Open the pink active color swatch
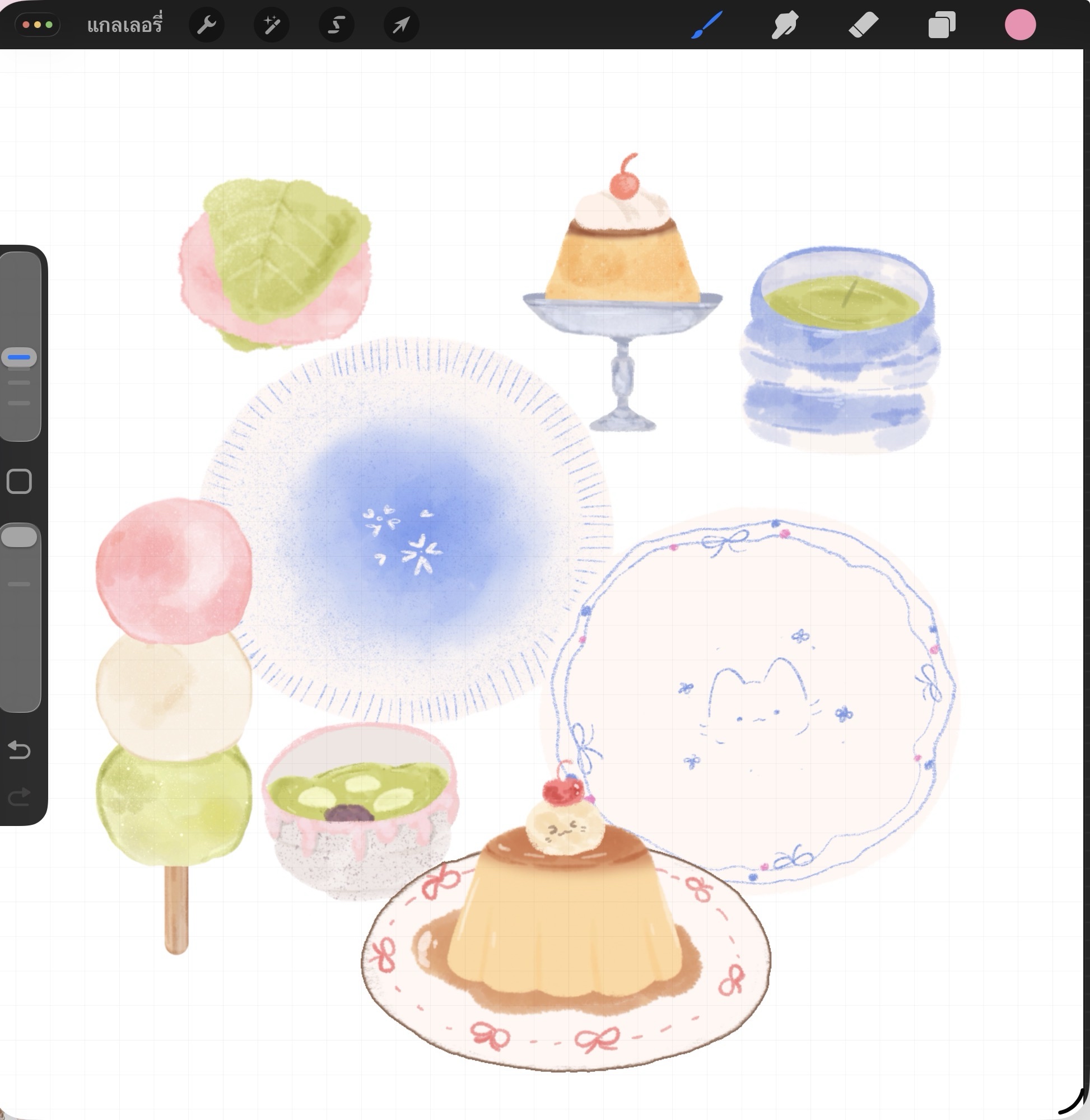The height and width of the screenshot is (1120, 1090). tap(1020, 25)
